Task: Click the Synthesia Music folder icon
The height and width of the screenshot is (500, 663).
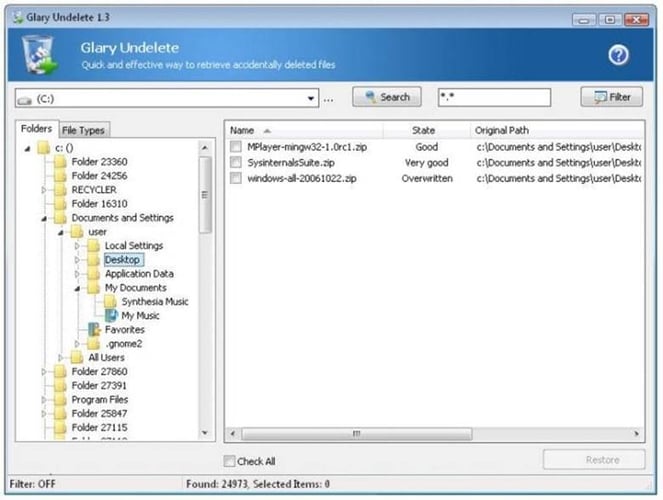Action: [112, 301]
